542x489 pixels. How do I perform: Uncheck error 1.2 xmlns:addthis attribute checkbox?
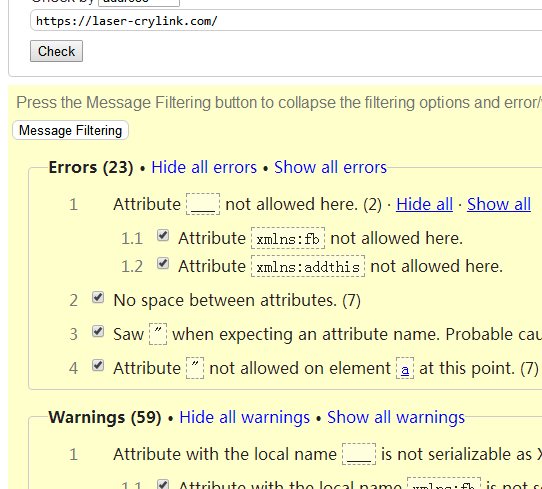tap(163, 263)
